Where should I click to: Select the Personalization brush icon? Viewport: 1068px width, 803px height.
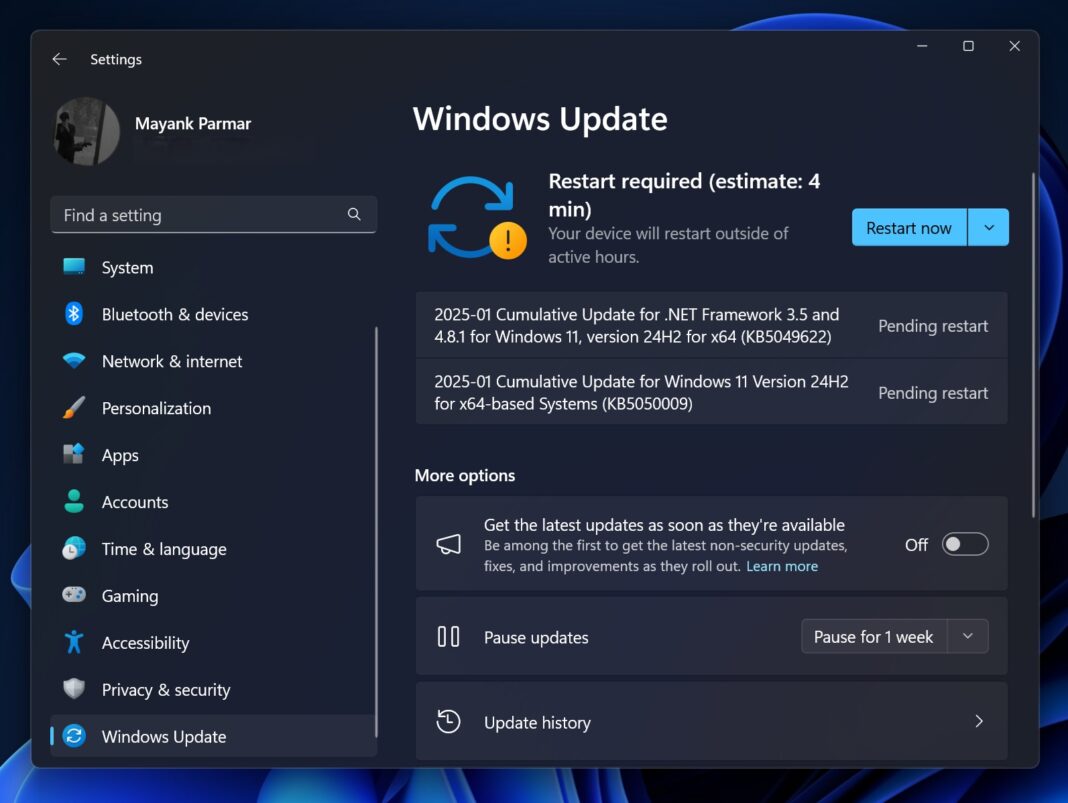pos(74,408)
